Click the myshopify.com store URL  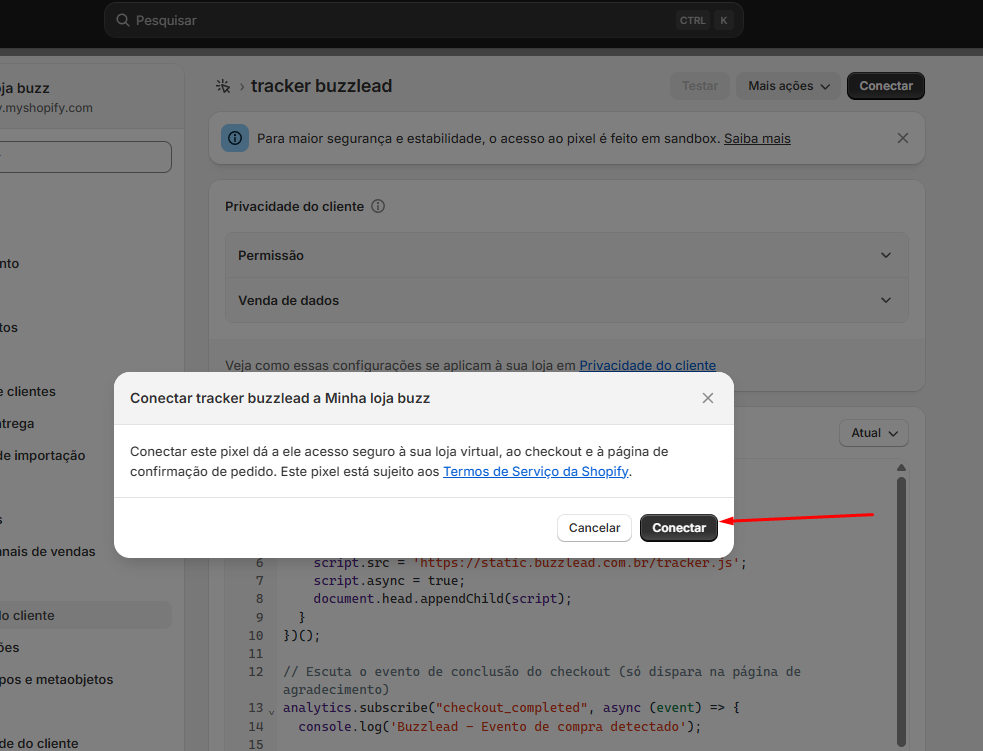[46, 108]
